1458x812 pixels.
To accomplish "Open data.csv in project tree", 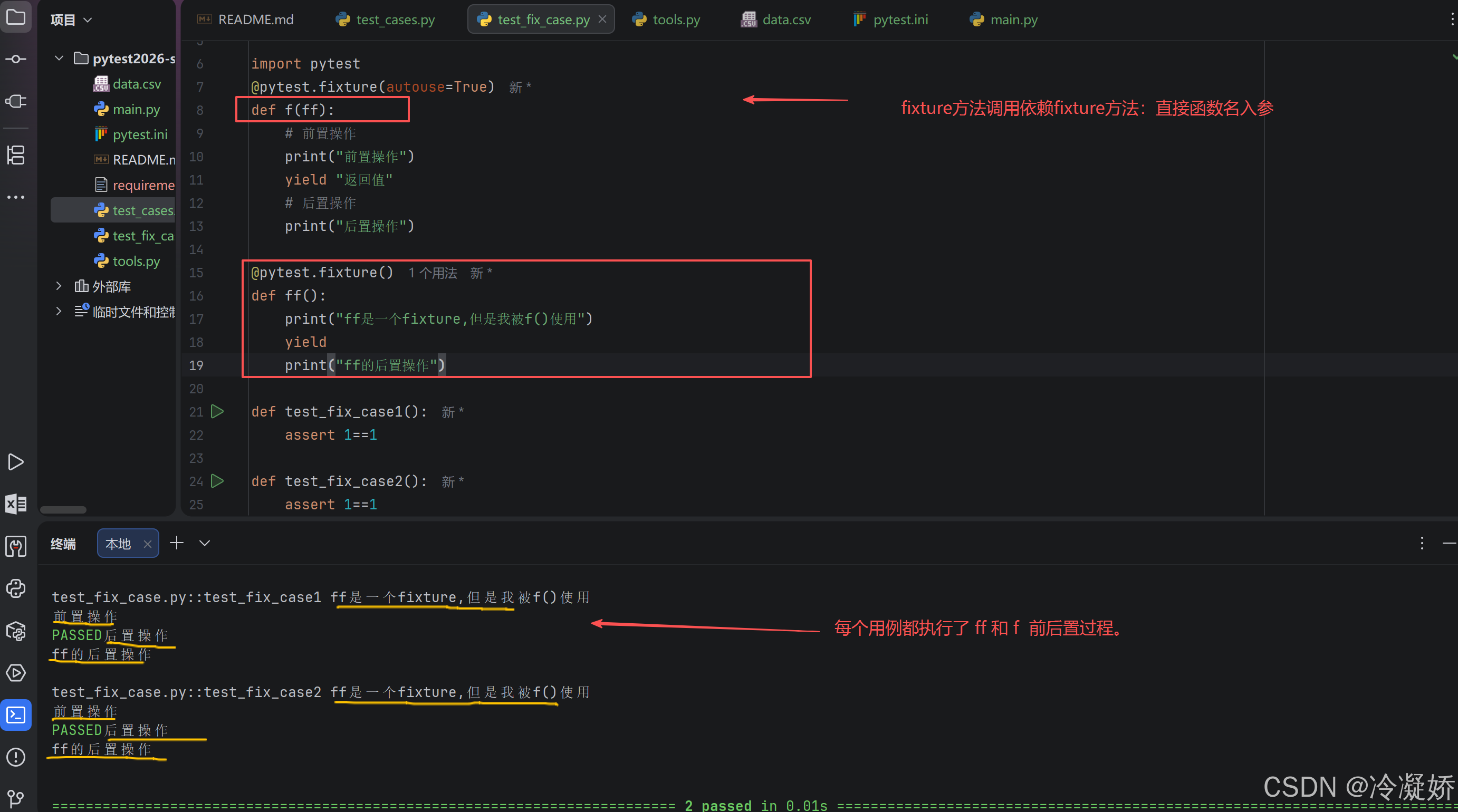I will click(127, 84).
